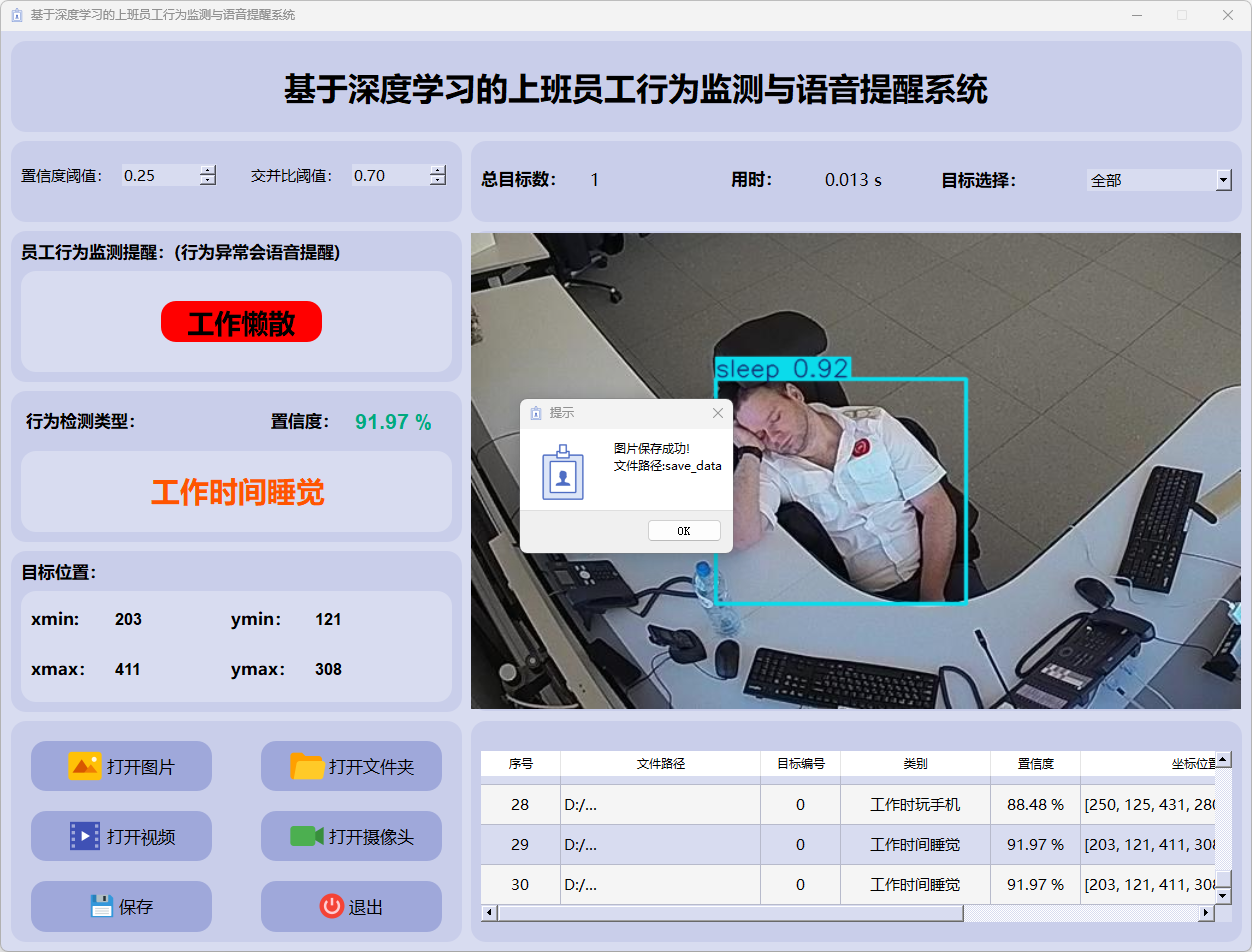Click the 置信度阈值 input field showing 0.25
Image resolution: width=1252 pixels, height=952 pixels.
coord(158,176)
